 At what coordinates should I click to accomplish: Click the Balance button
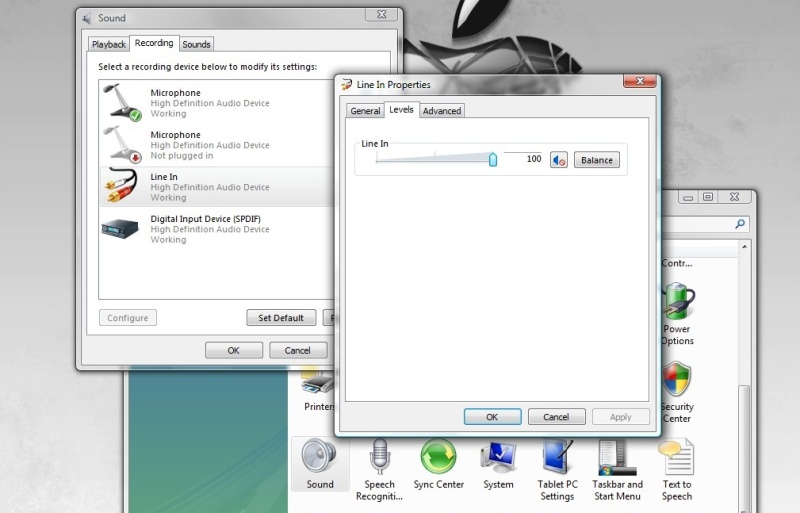point(596,160)
